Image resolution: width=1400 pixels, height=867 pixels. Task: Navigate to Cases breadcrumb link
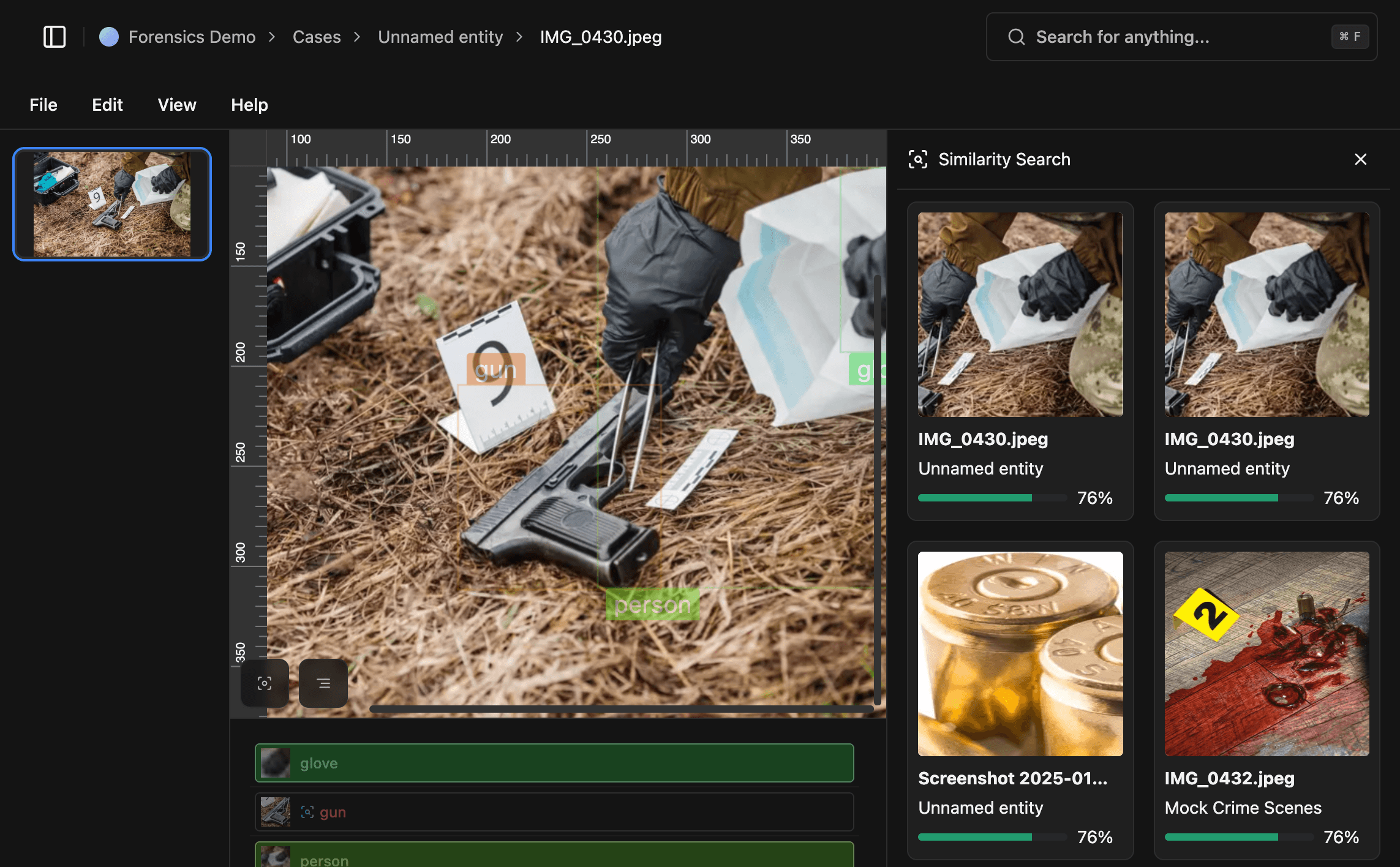[316, 37]
